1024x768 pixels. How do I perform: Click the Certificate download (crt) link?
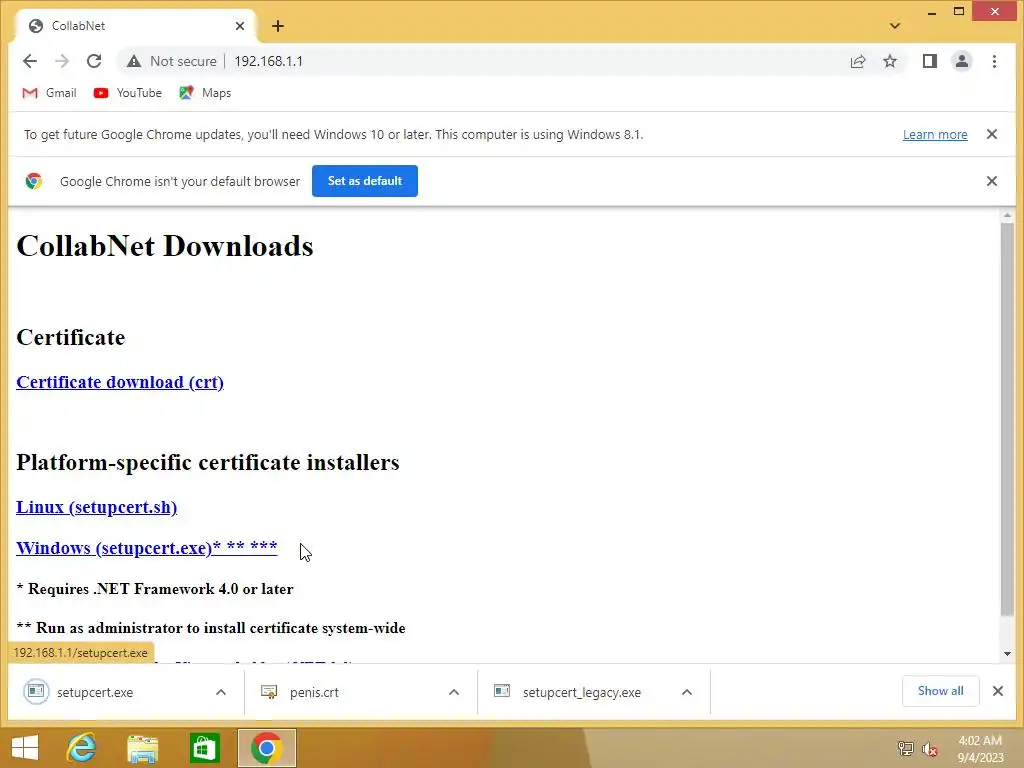pos(120,382)
